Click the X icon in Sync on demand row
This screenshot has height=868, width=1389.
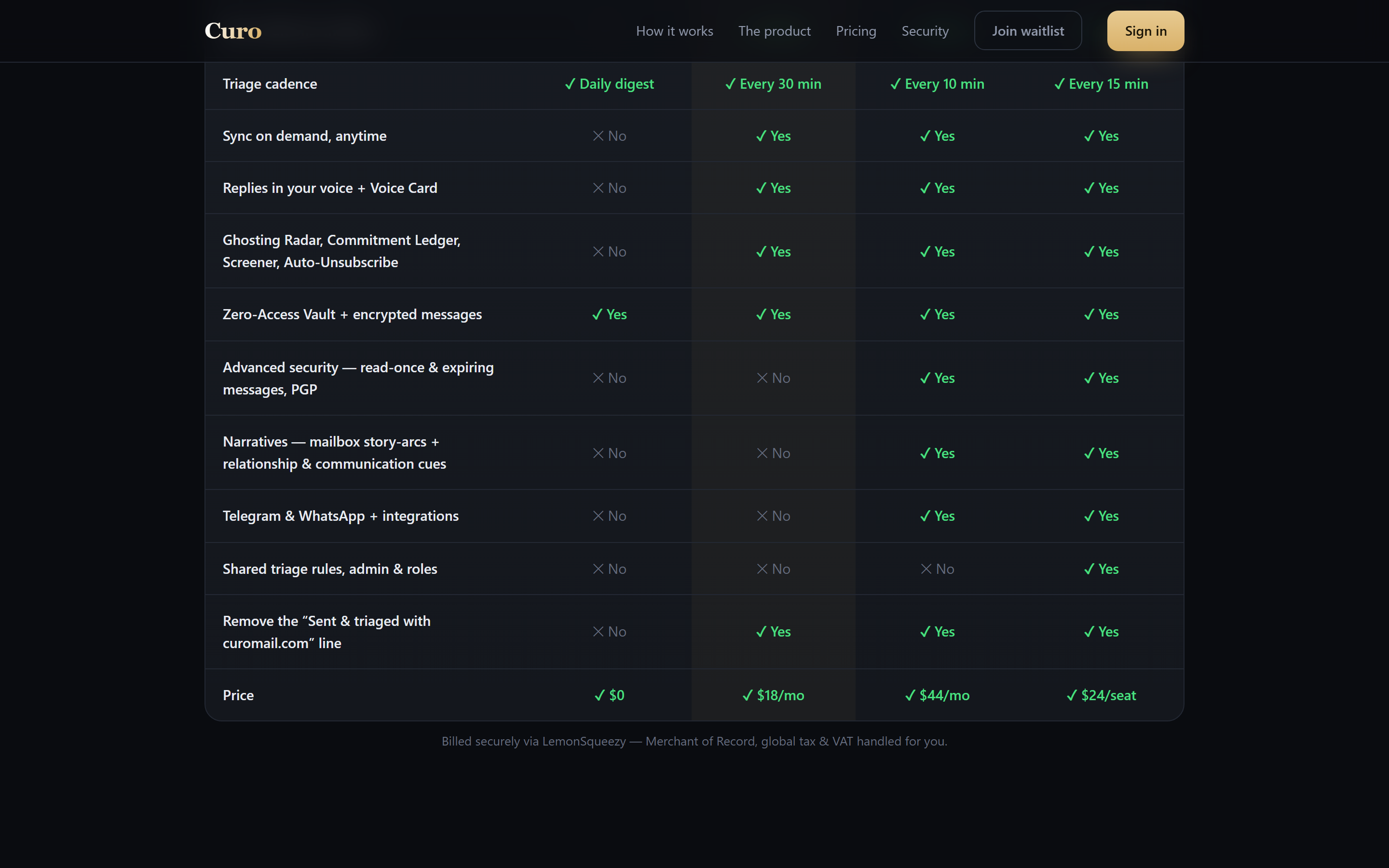598,136
